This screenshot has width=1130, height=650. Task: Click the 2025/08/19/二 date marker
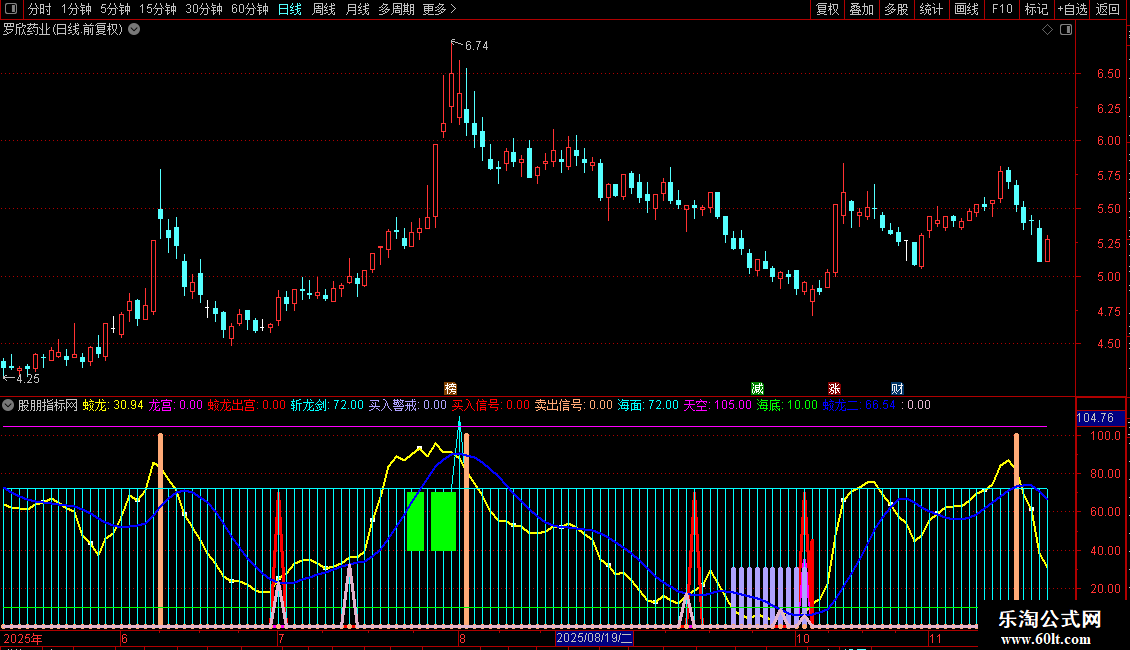[x=595, y=638]
